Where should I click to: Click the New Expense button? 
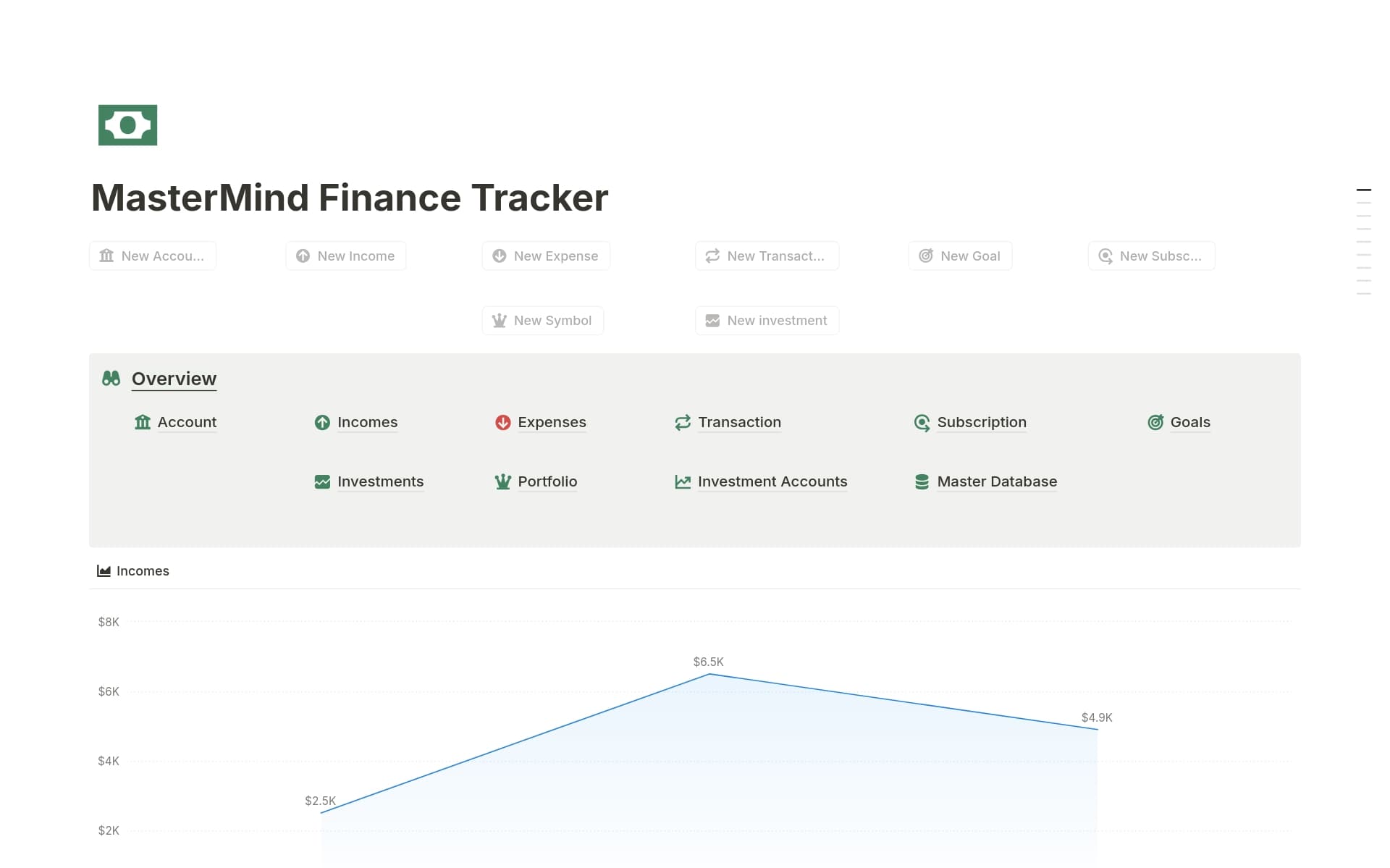click(545, 256)
